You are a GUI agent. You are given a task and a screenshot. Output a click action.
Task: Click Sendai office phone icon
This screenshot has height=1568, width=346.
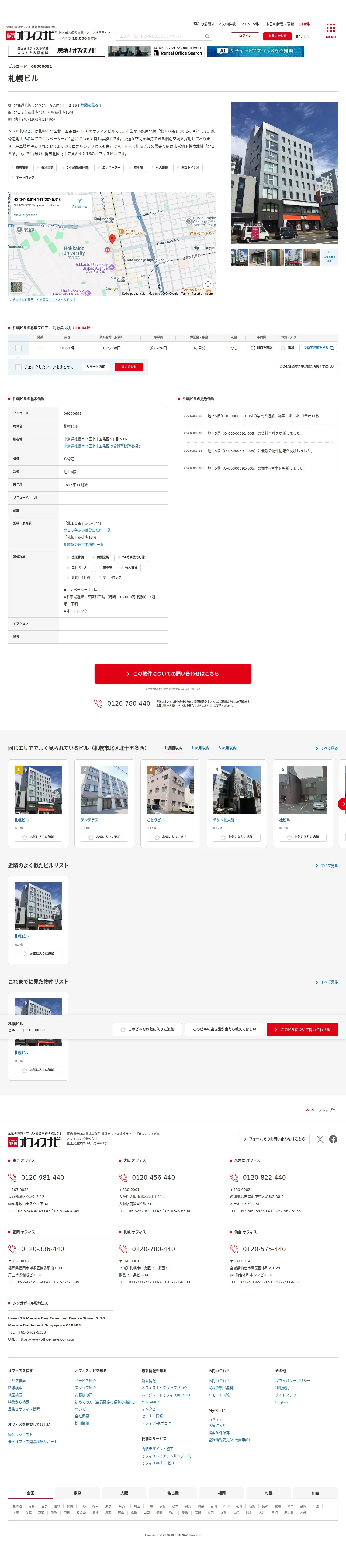234,1249
